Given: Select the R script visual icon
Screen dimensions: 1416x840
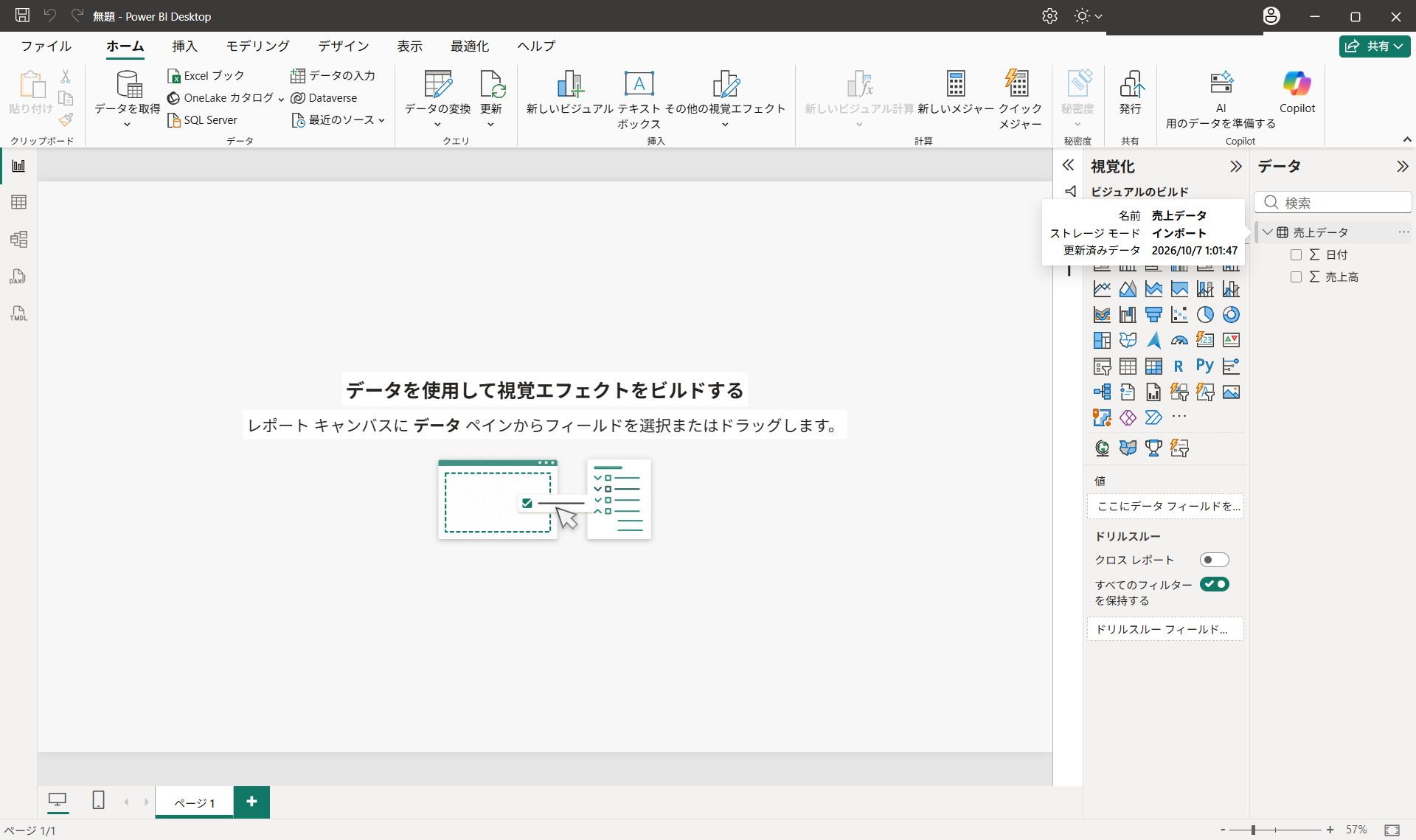Looking at the screenshot, I should click(1179, 366).
